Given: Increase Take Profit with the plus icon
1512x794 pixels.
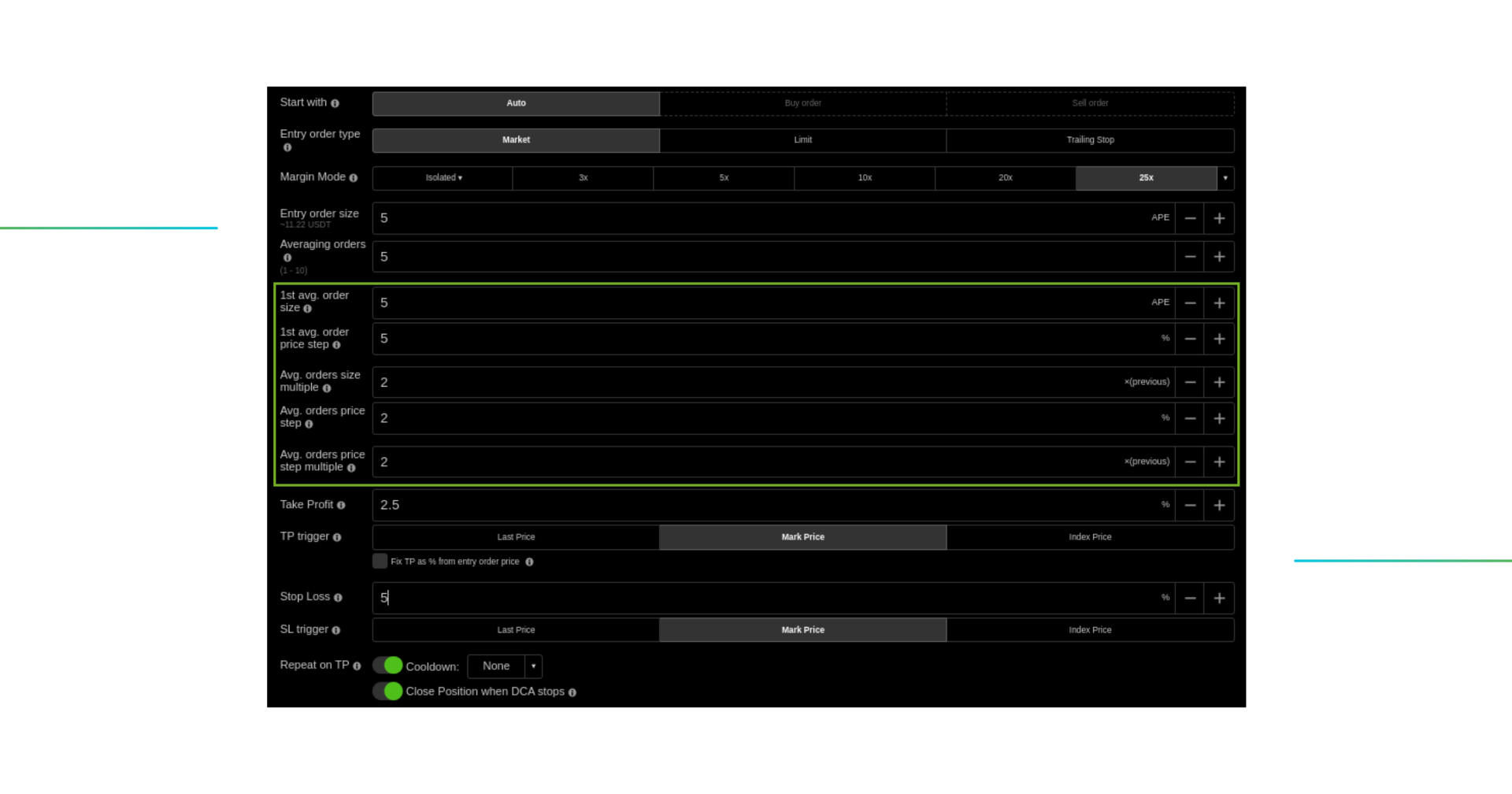Looking at the screenshot, I should point(1219,506).
